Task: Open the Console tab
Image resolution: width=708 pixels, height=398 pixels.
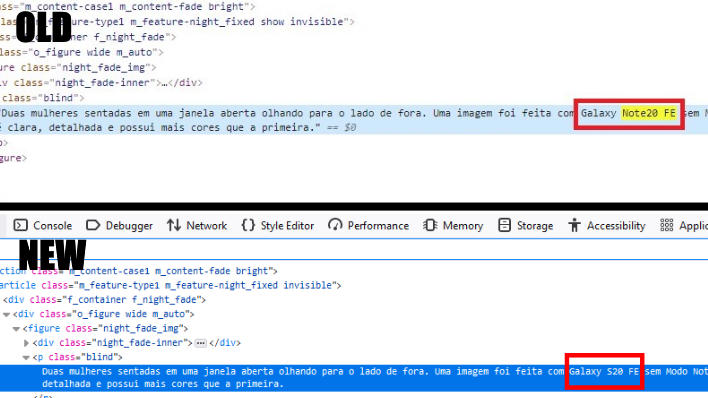Action: [x=43, y=225]
